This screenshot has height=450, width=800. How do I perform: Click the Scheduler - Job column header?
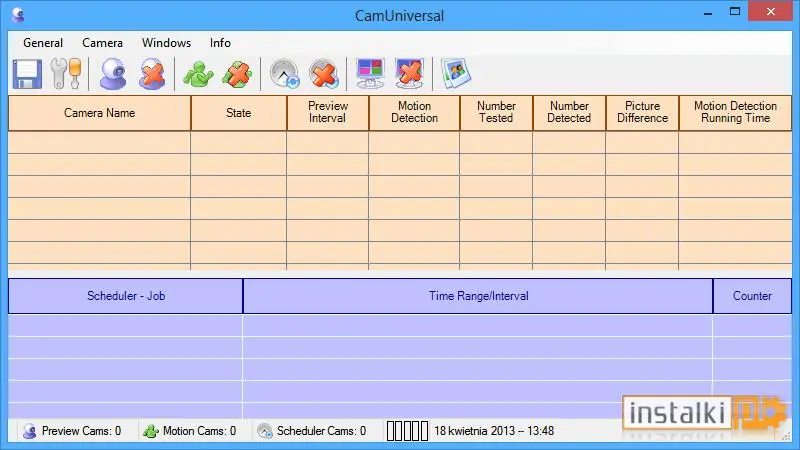(x=126, y=296)
